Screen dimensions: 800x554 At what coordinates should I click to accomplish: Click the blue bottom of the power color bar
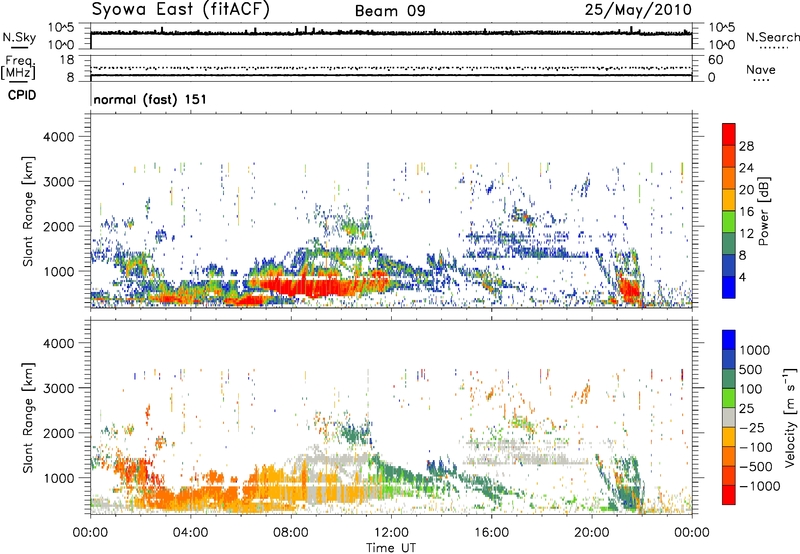(x=729, y=287)
